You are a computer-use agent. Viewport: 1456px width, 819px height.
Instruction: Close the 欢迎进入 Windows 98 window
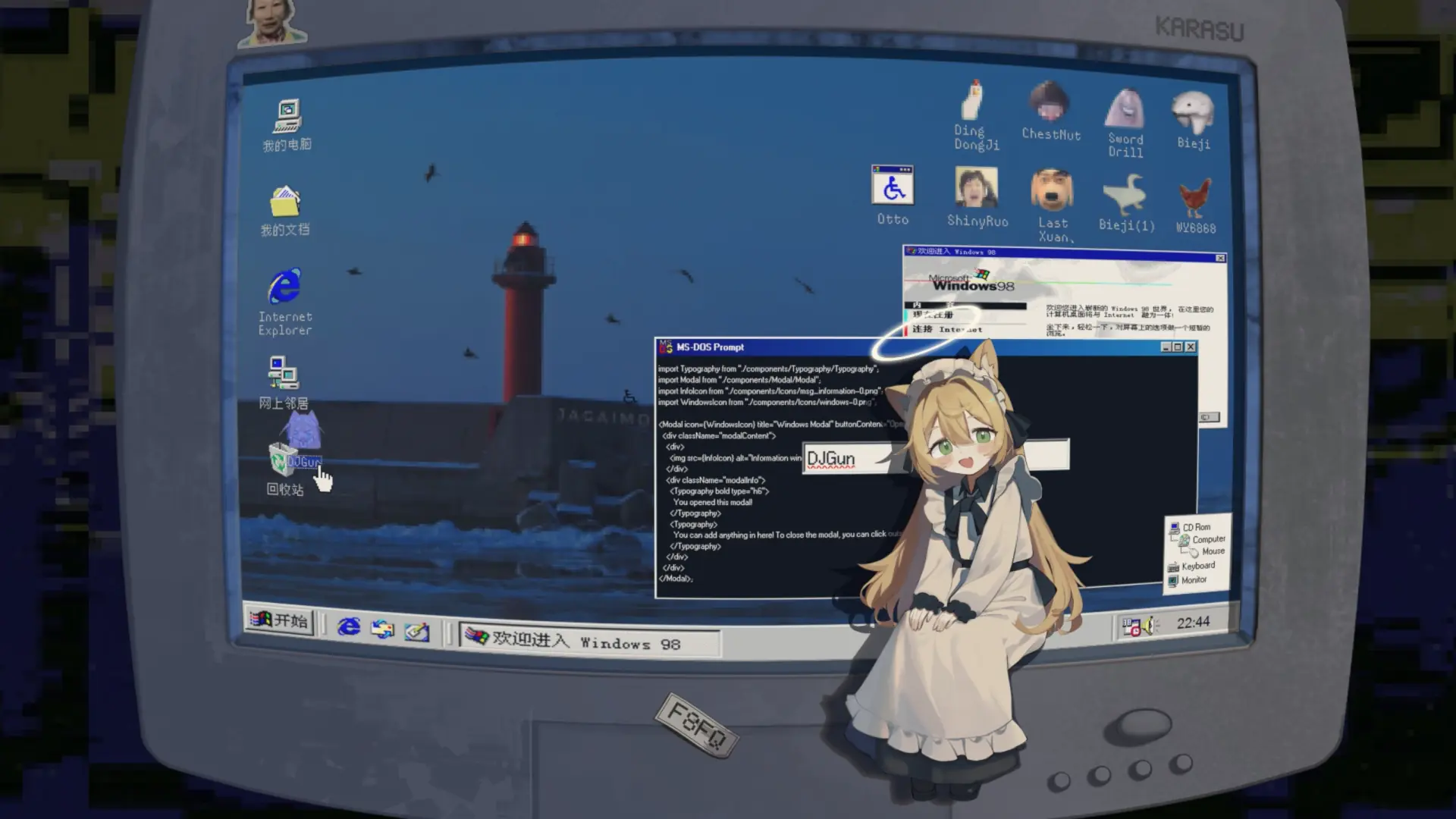[1220, 258]
